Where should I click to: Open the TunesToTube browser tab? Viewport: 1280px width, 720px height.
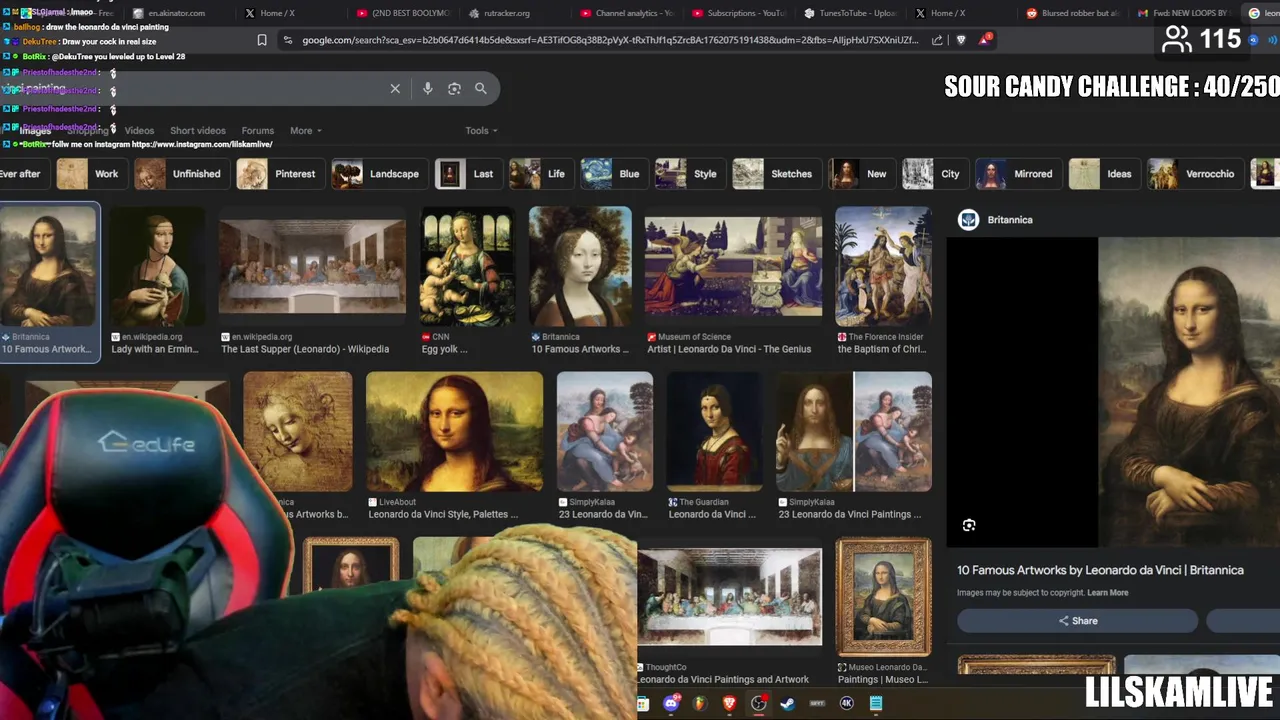[852, 13]
